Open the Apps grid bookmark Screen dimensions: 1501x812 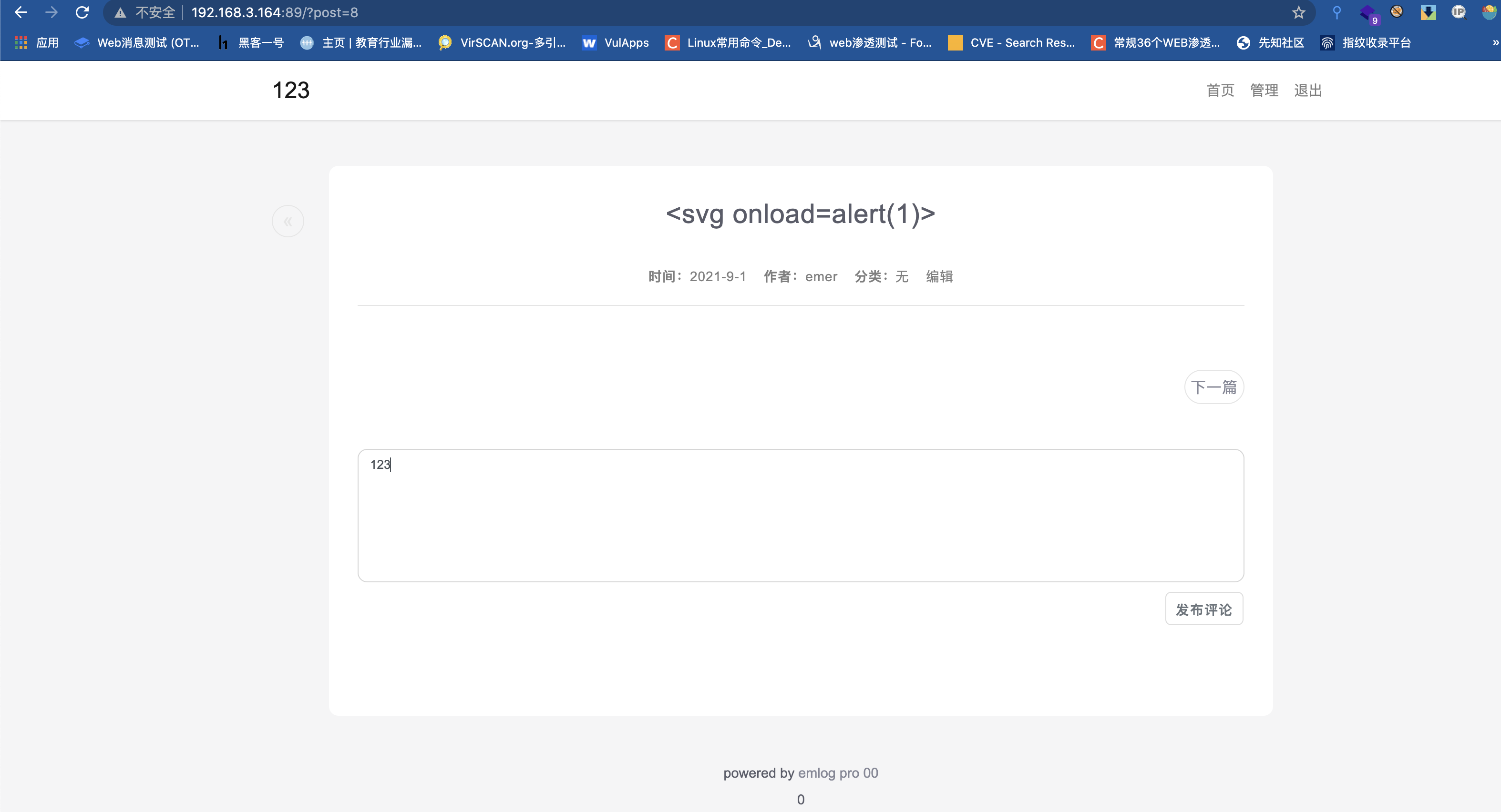(36, 42)
